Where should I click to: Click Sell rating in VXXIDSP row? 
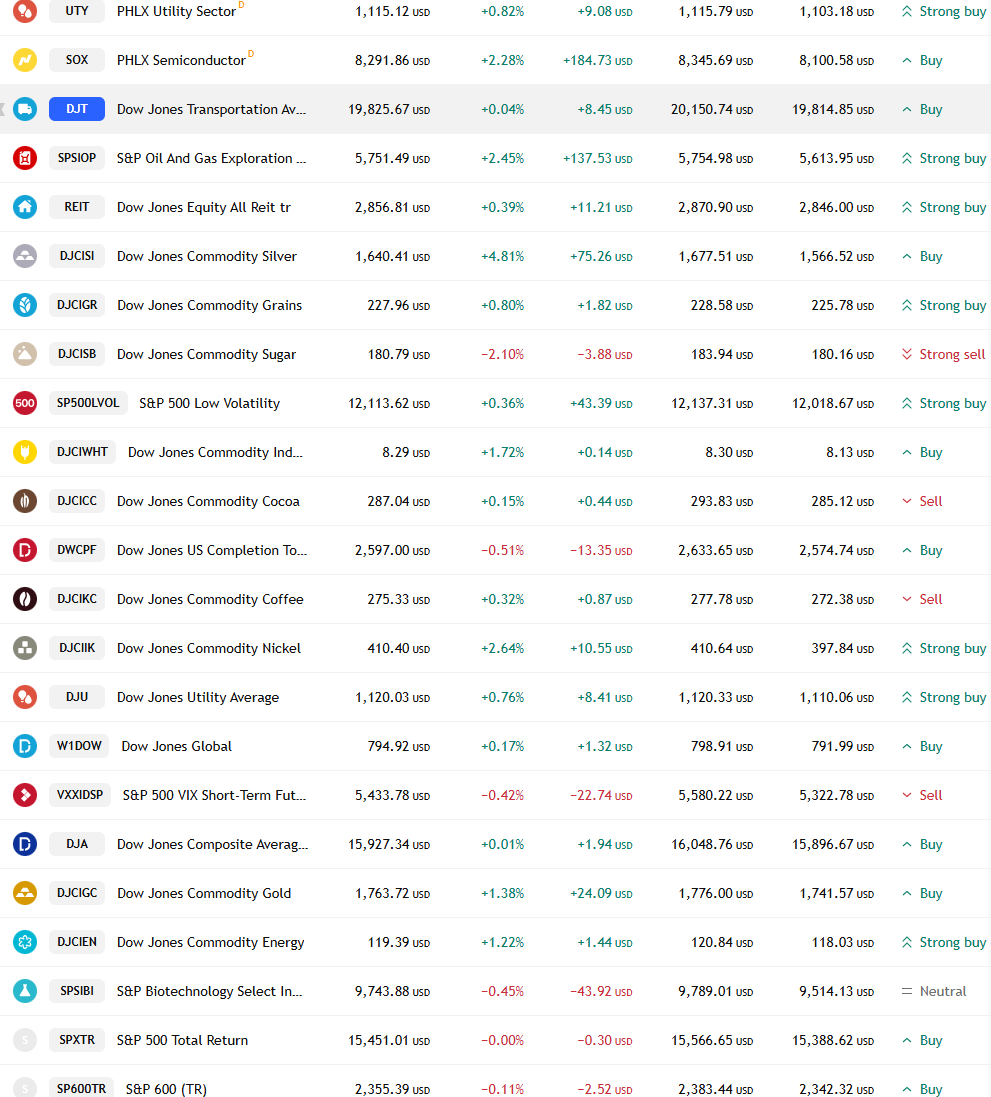[x=922, y=795]
